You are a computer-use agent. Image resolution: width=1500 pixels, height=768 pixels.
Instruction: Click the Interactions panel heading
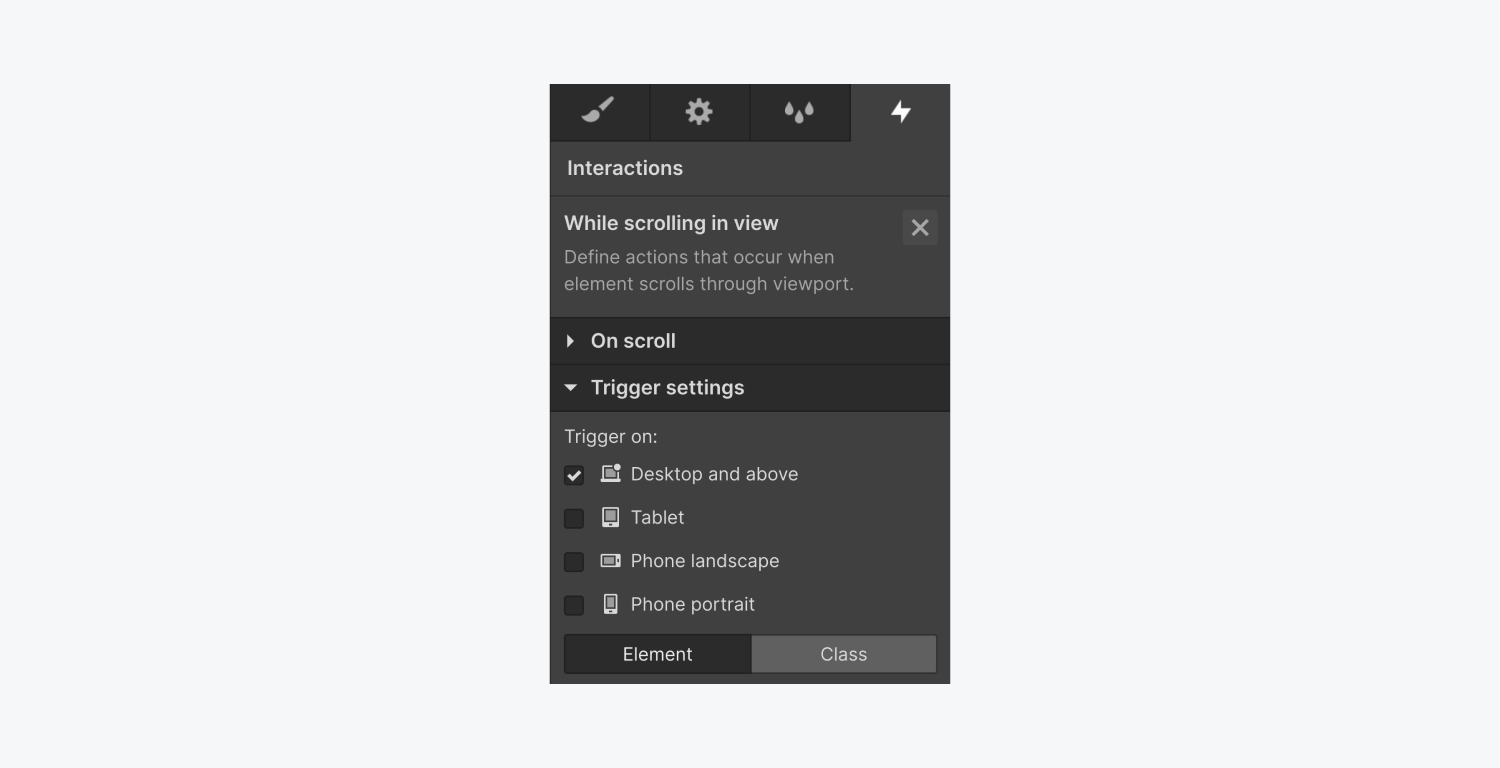click(625, 168)
